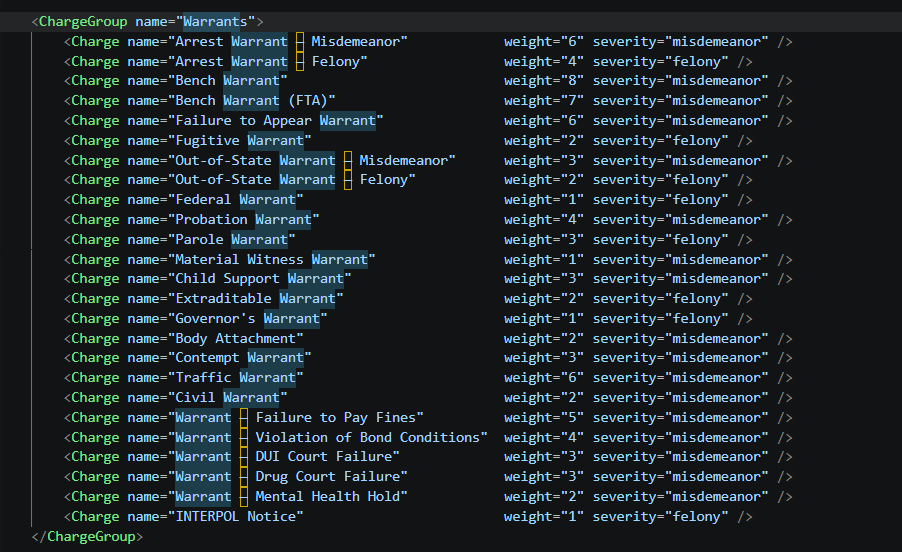Click severity="felony" on Governor's Warrant row
The width and height of the screenshot is (902, 552).
(660, 319)
